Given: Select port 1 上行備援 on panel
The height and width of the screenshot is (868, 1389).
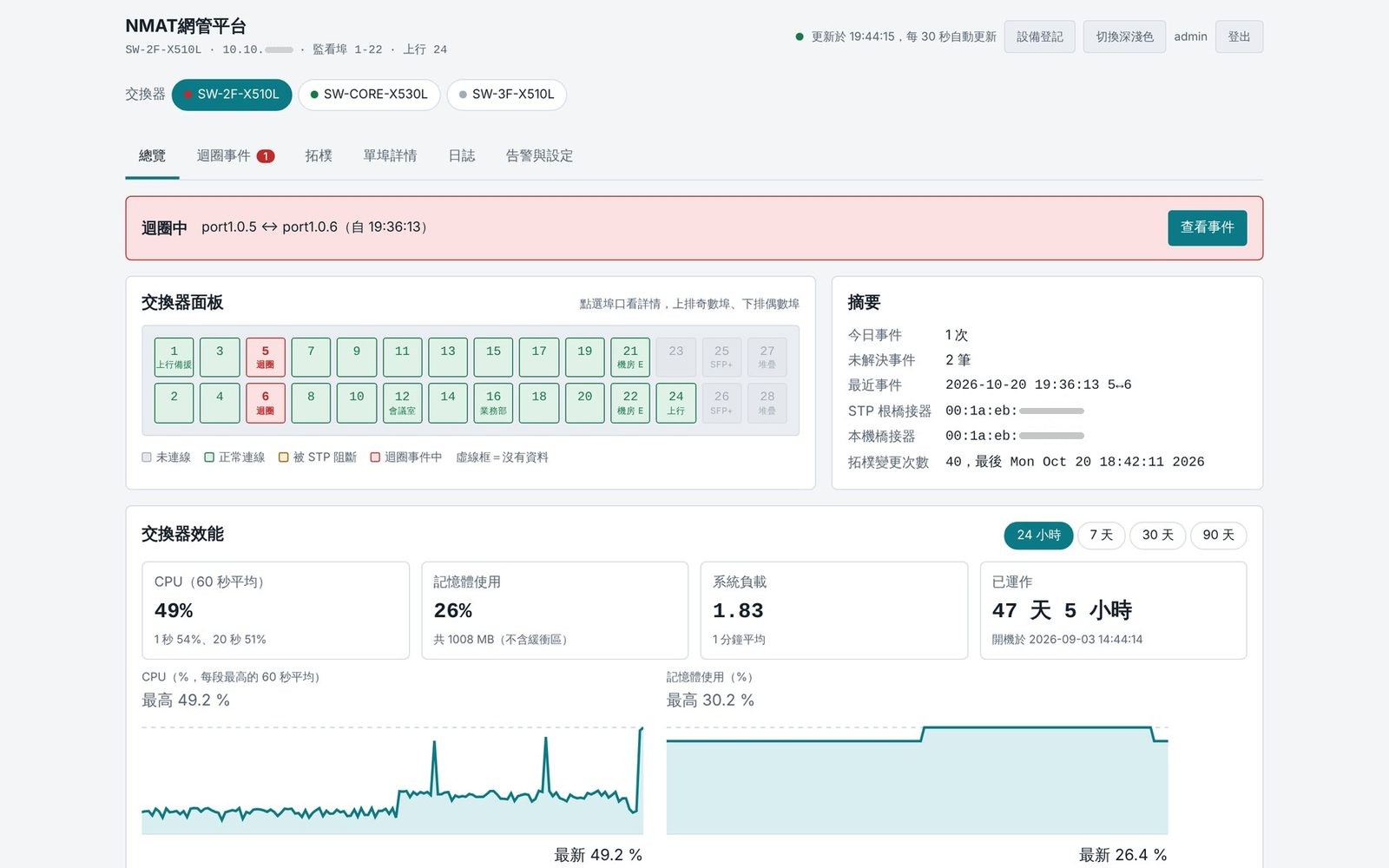Looking at the screenshot, I should coord(174,357).
